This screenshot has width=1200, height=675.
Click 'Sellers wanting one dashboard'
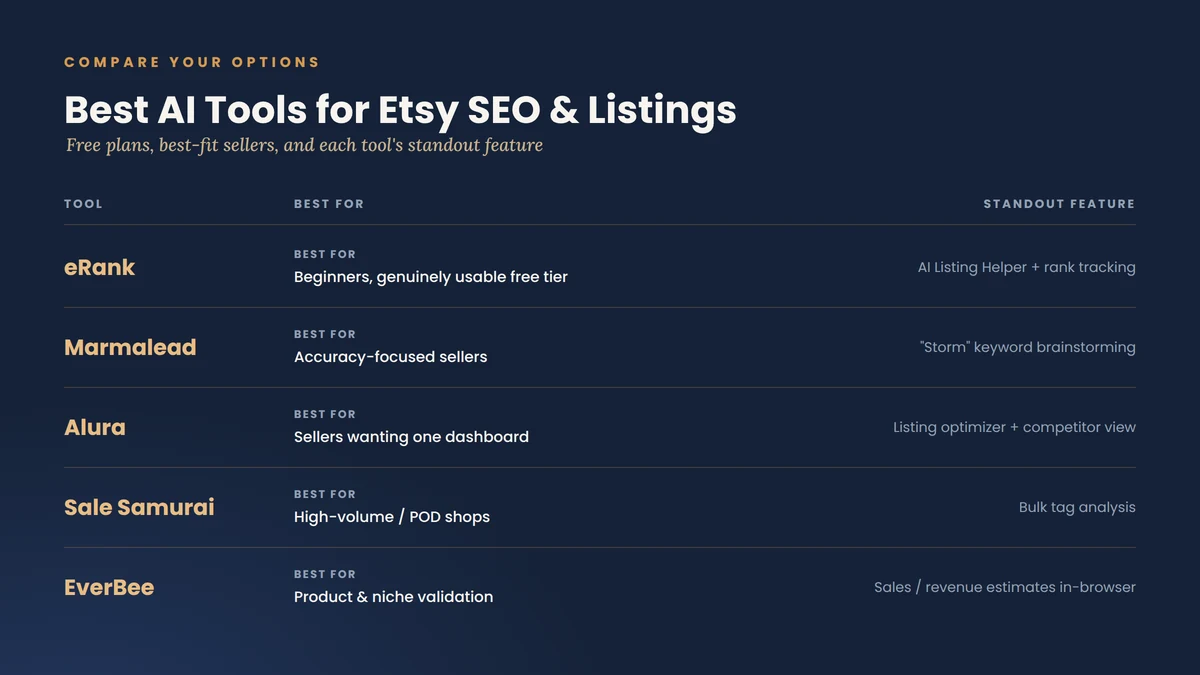pyautogui.click(x=411, y=437)
